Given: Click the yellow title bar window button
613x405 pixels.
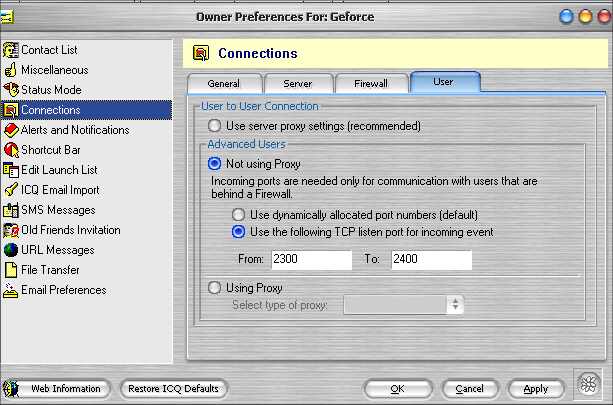Looking at the screenshot, I should [585, 17].
